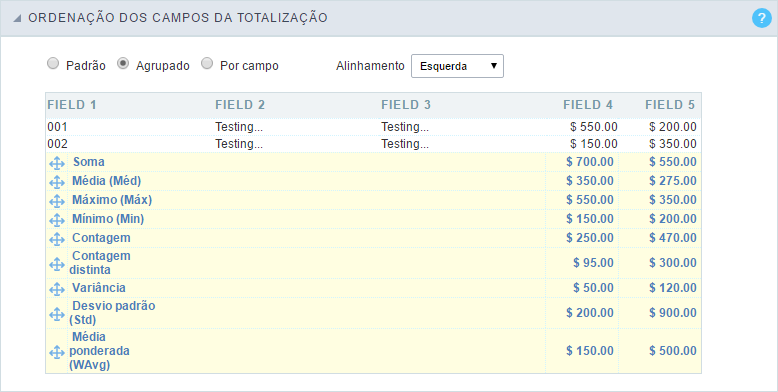
Task: Click the FIELD 4 column header
Action: point(588,105)
